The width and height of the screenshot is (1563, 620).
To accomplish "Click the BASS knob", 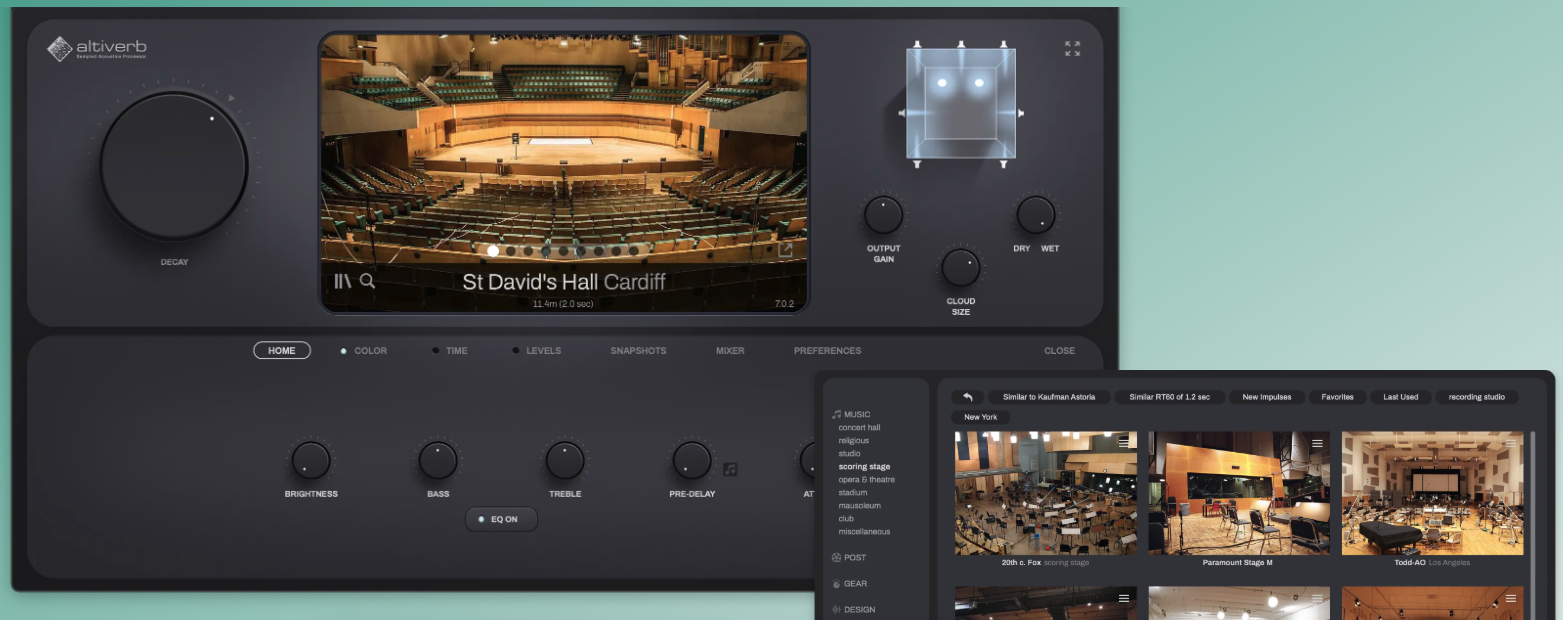I will (x=438, y=461).
